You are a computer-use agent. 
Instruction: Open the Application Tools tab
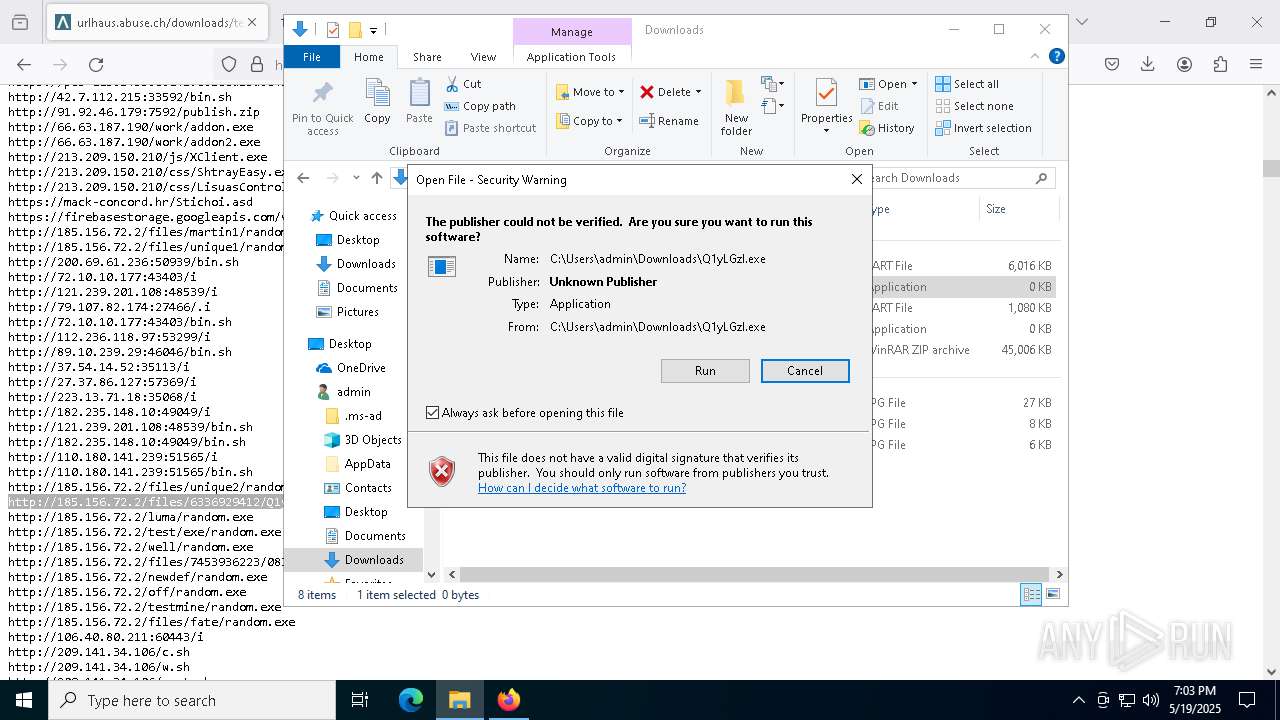coord(571,57)
